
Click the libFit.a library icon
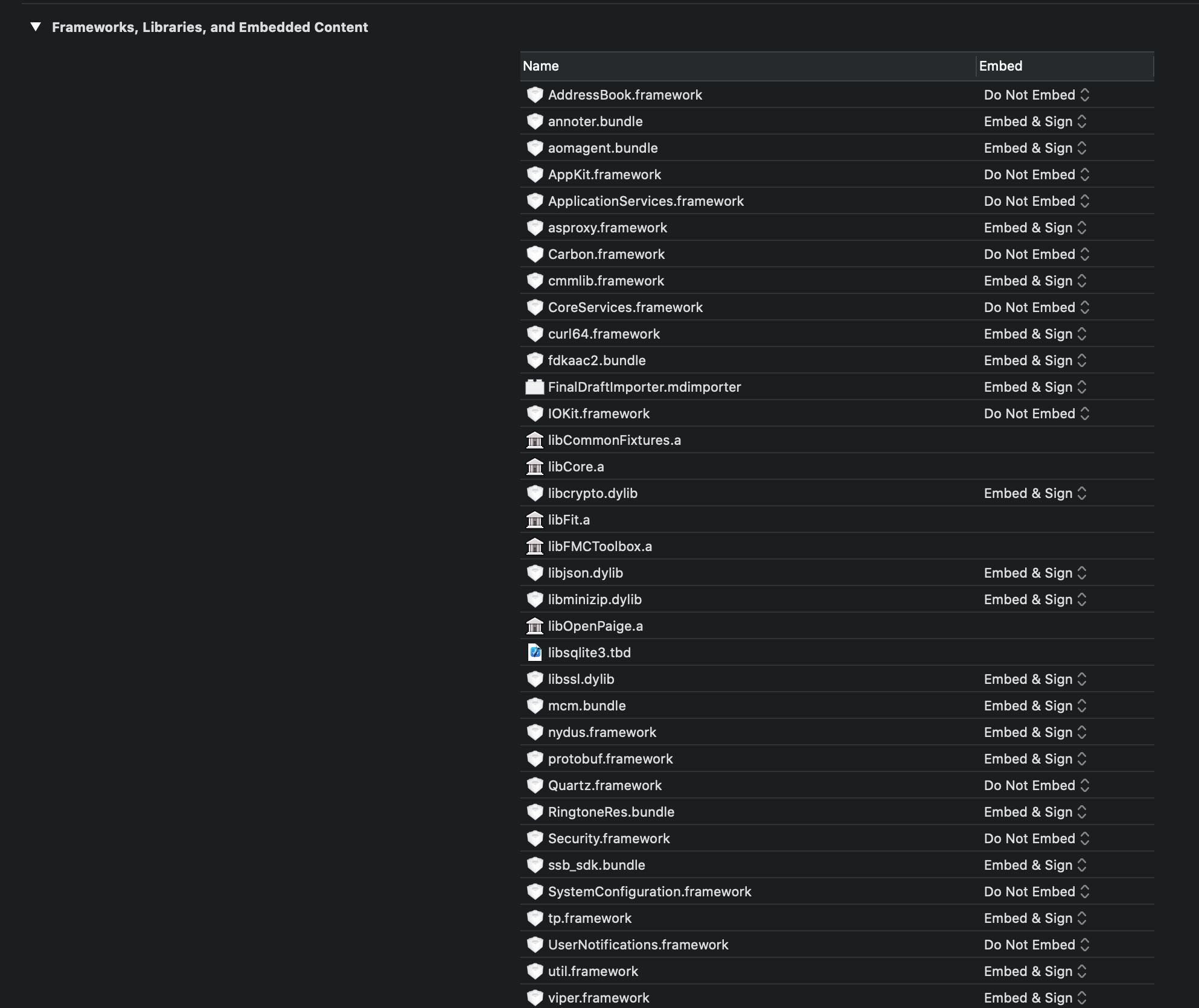[535, 520]
